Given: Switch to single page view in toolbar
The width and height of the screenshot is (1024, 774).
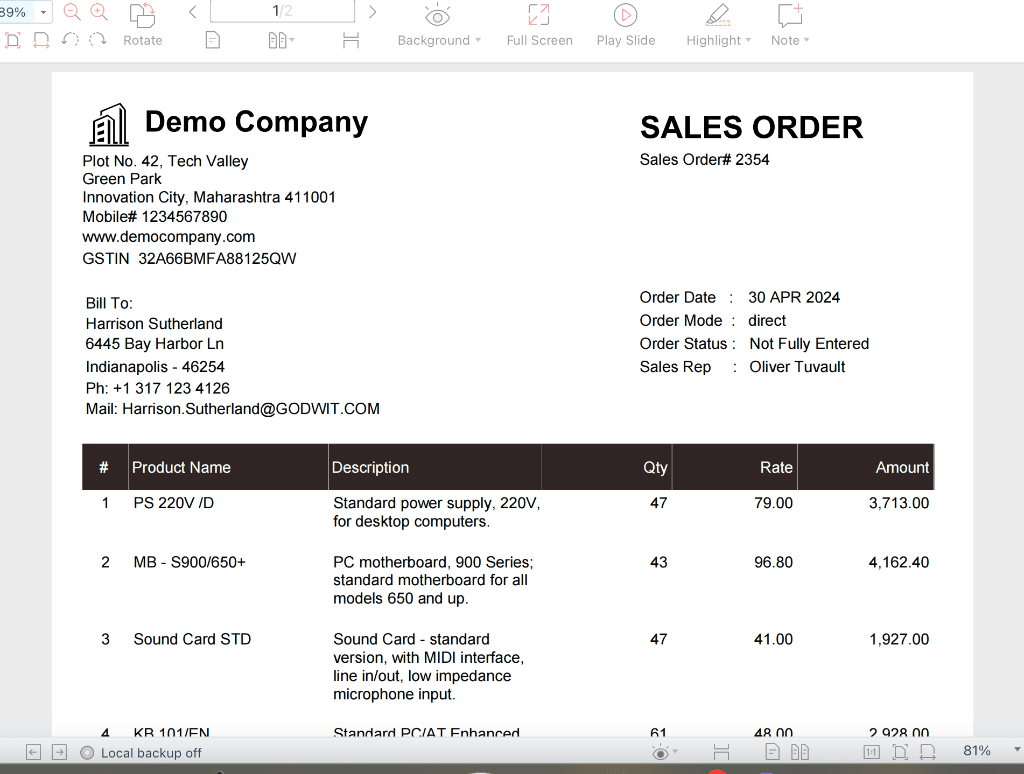Looking at the screenshot, I should tap(213, 40).
